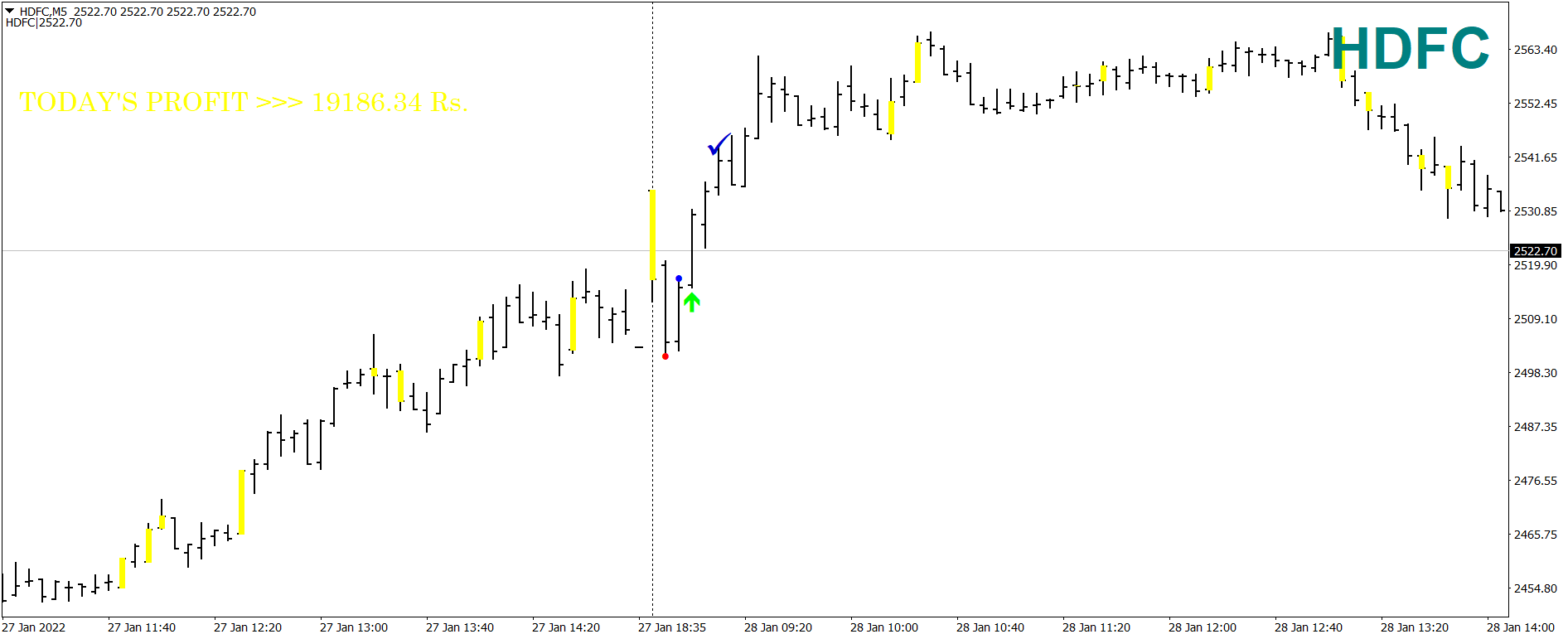Click the 28 Jan 12:40 time label

(1309, 627)
